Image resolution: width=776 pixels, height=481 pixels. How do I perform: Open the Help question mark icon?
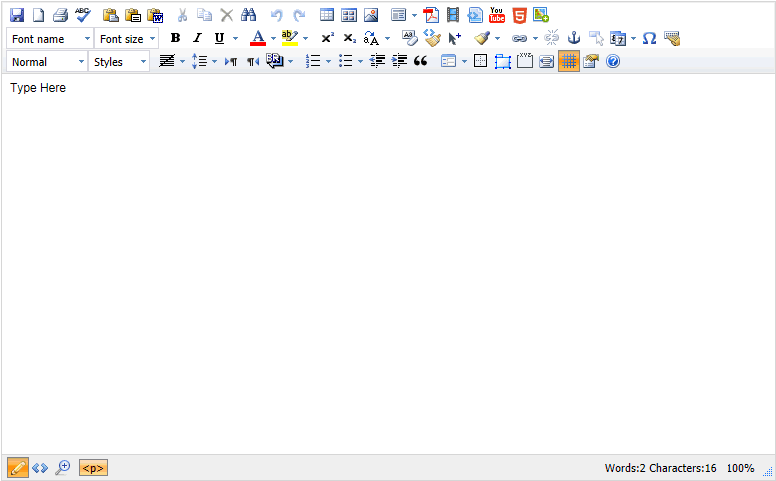613,61
